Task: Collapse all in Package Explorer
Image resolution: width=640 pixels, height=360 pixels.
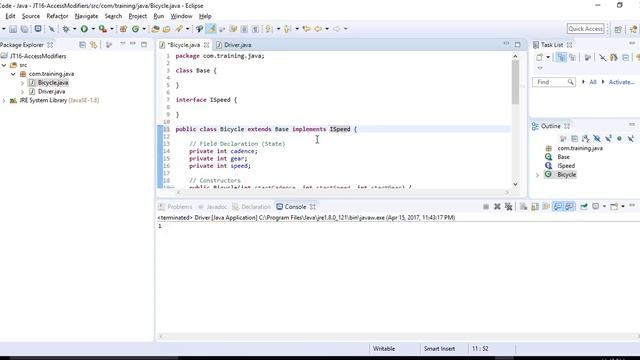Action: click(x=82, y=44)
